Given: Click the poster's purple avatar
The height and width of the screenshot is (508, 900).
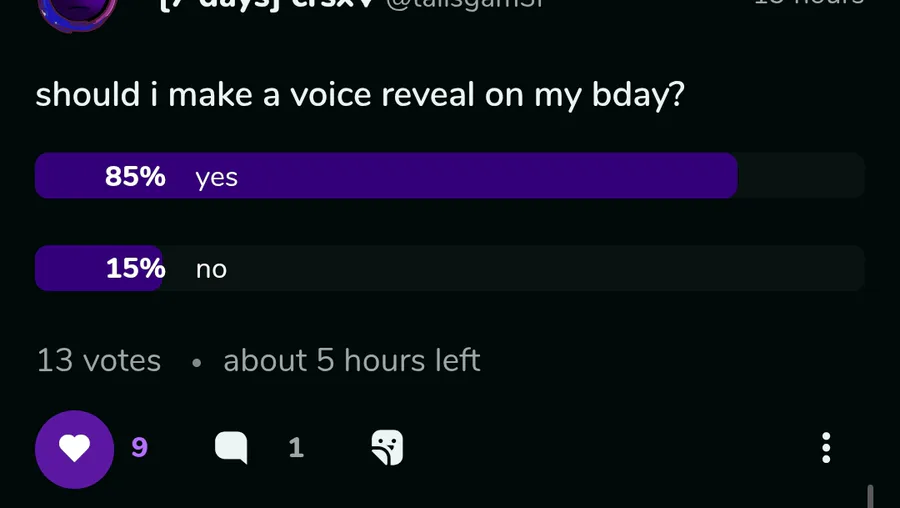Looking at the screenshot, I should [77, 10].
